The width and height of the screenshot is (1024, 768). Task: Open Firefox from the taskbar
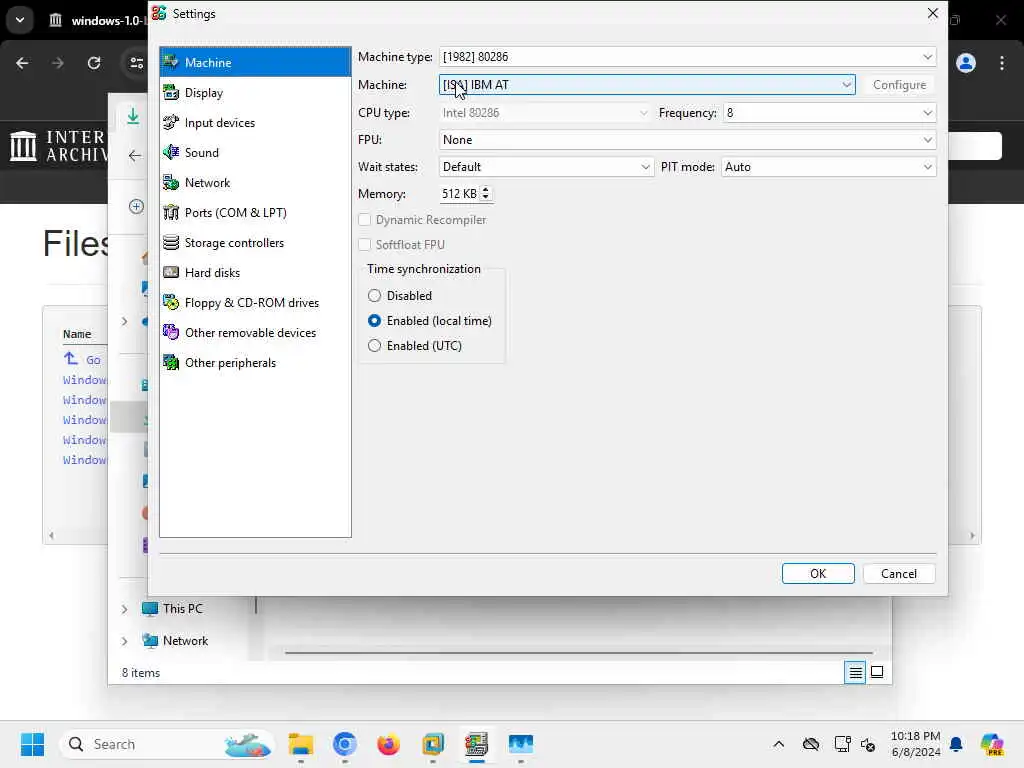pos(389,744)
